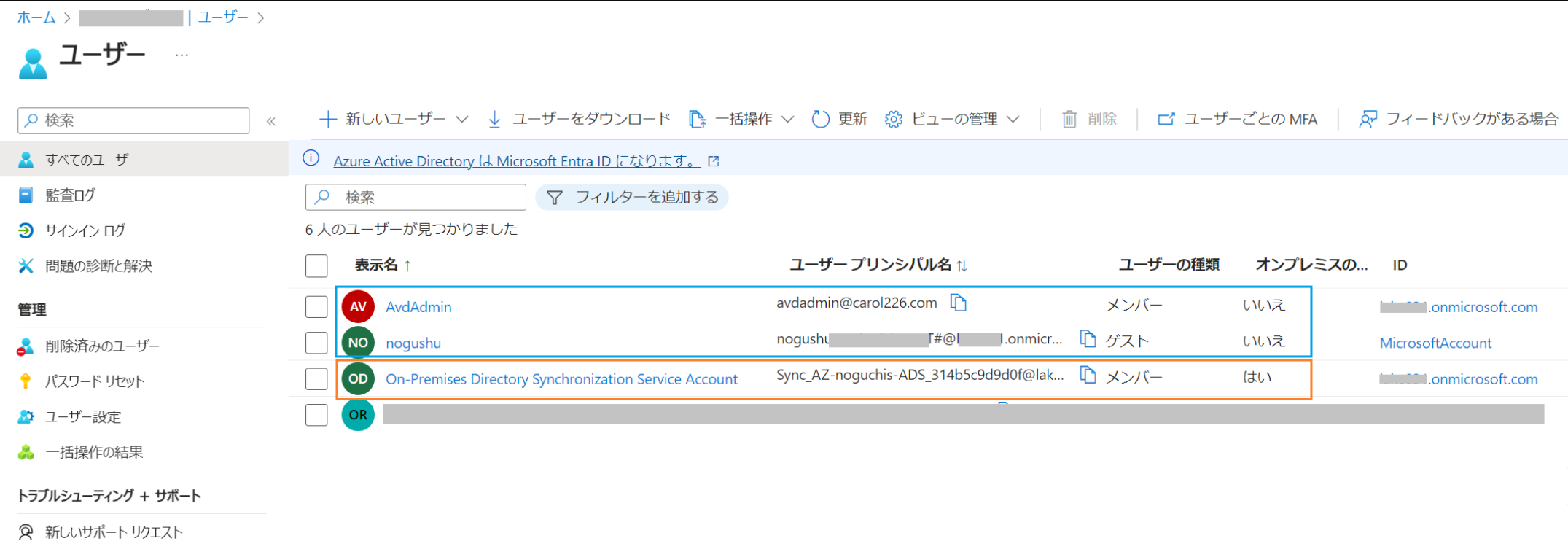Expand the 新しいユーザー dropdown chevron
The width and height of the screenshot is (1568, 552).
(461, 119)
